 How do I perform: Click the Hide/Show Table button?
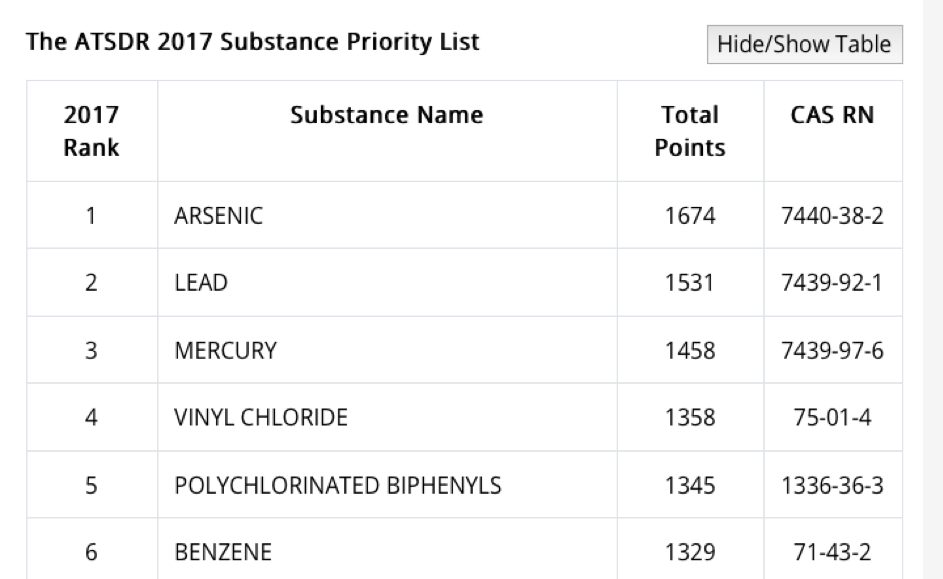805,45
